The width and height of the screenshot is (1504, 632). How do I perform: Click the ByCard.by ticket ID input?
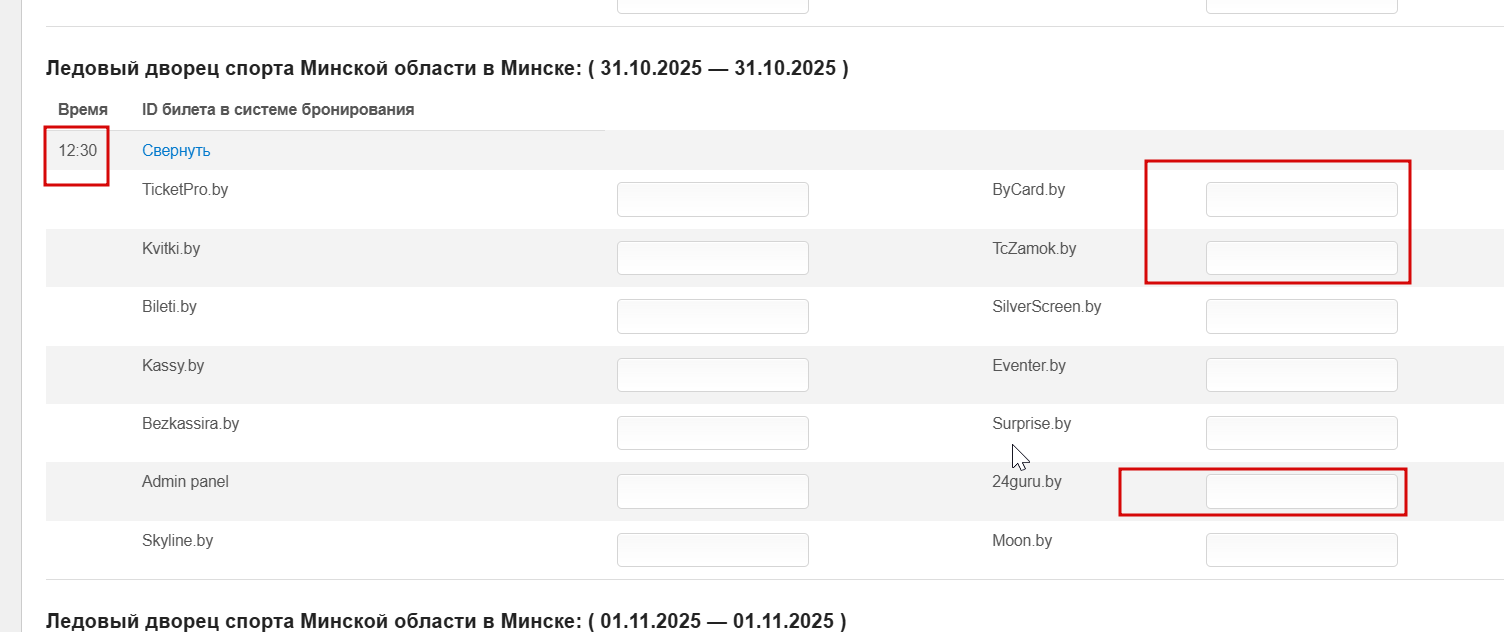click(x=1301, y=200)
